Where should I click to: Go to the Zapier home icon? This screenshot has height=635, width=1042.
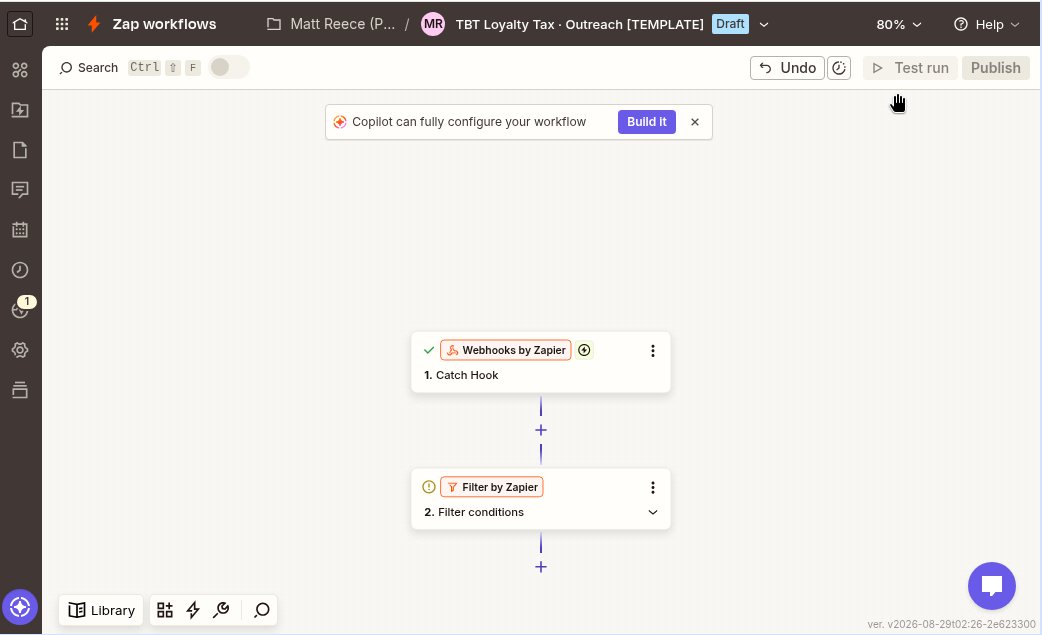pyautogui.click(x=20, y=25)
